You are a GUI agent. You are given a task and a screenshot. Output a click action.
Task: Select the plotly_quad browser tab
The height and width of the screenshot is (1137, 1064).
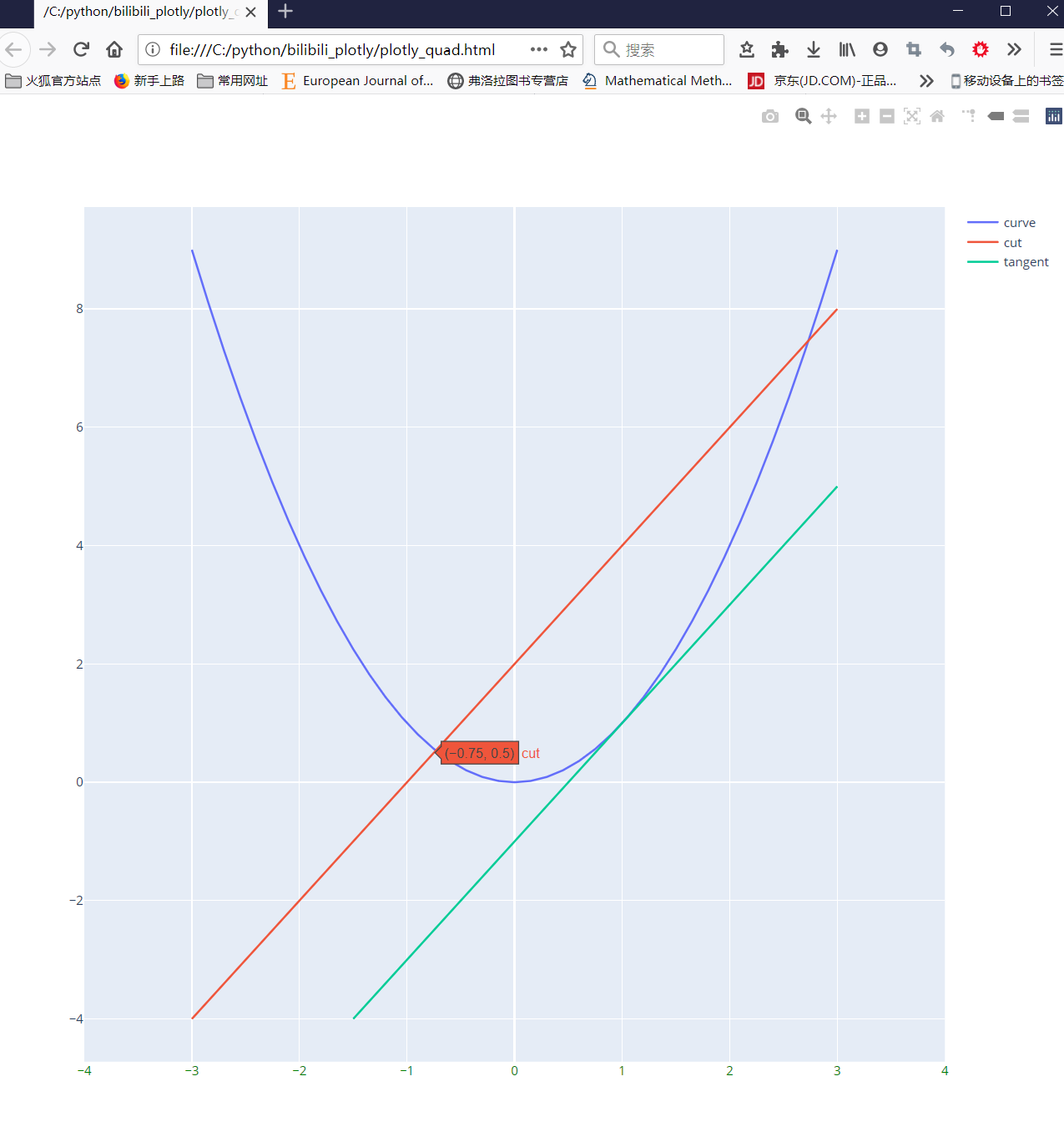pos(150,12)
